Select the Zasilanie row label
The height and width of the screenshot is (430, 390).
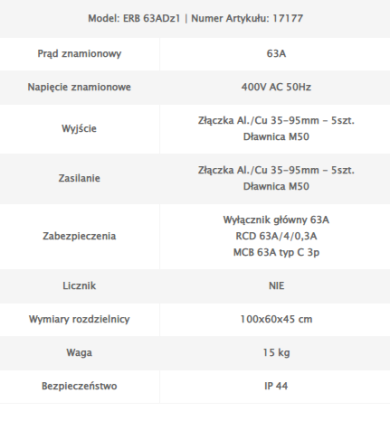79,178
